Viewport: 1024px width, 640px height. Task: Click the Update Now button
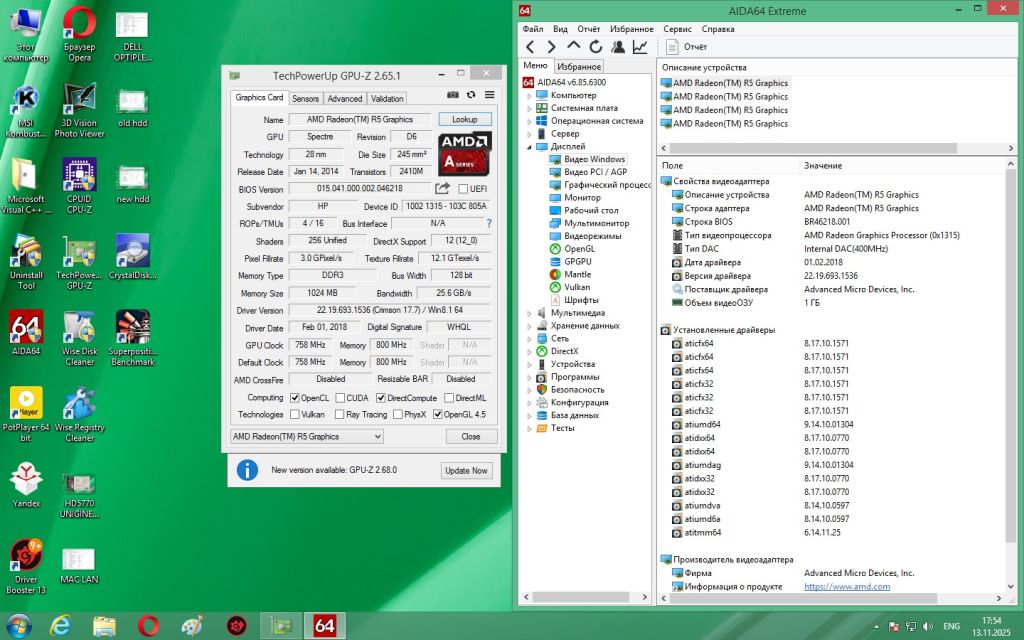pos(466,470)
